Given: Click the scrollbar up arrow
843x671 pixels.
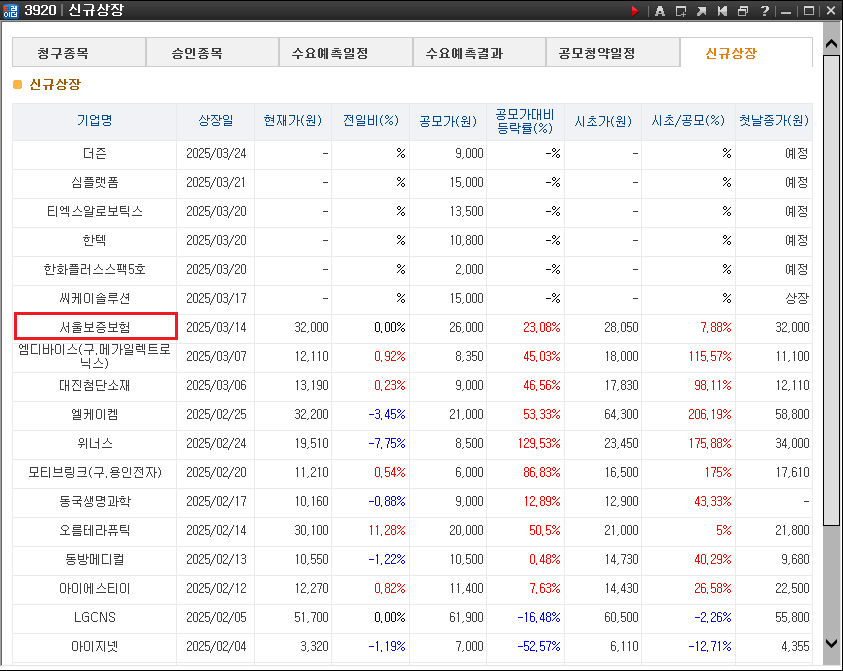Looking at the screenshot, I should [831, 44].
